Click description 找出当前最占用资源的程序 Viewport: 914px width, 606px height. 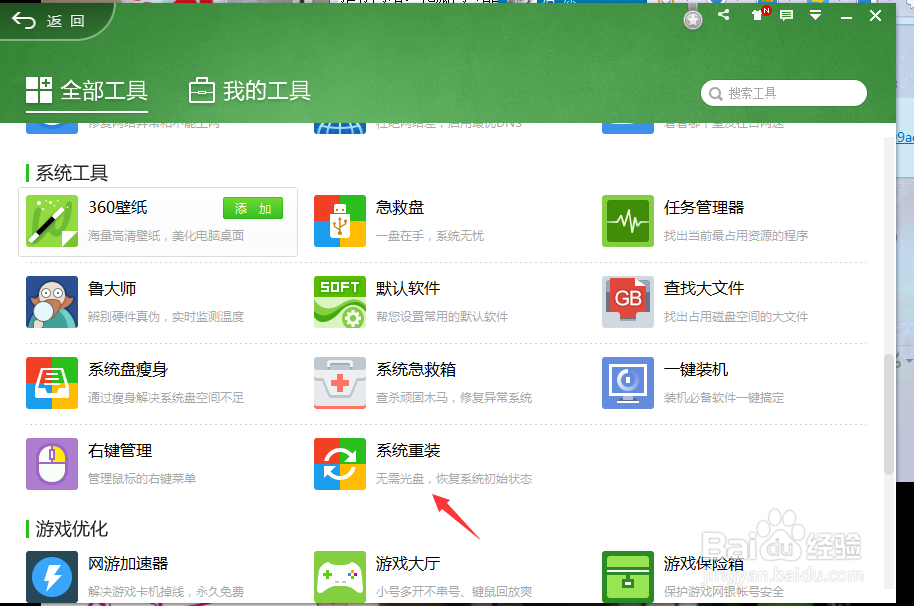click(x=736, y=235)
